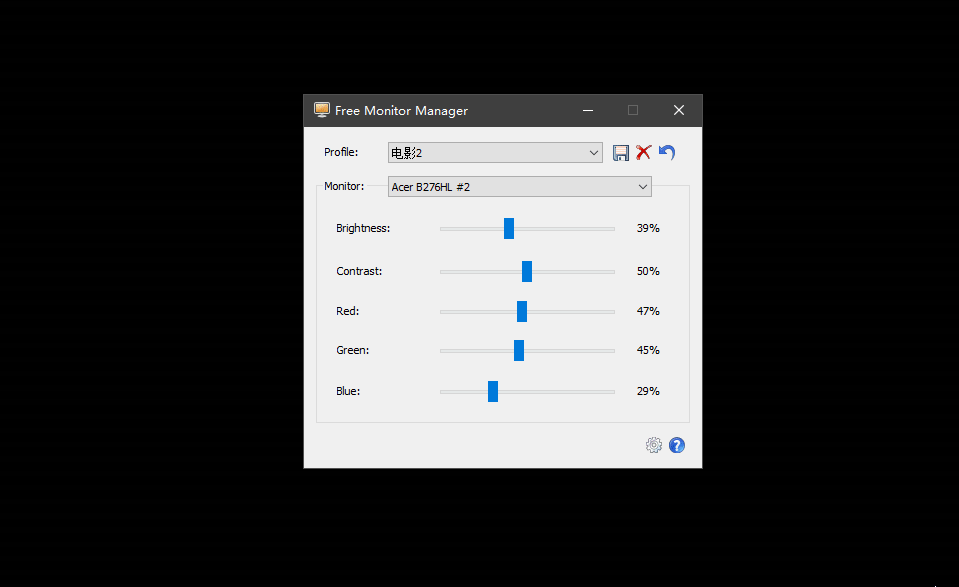Select the Acer B276HL #2 monitor entry

(x=470, y=186)
